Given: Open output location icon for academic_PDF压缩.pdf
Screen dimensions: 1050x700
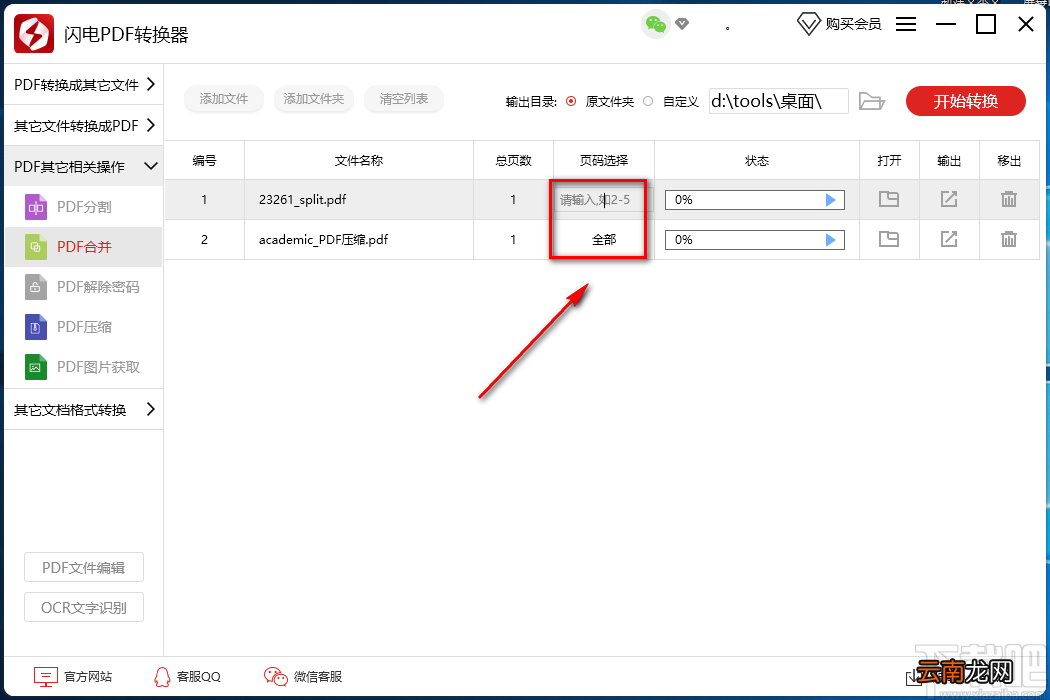Looking at the screenshot, I should pos(949,239).
